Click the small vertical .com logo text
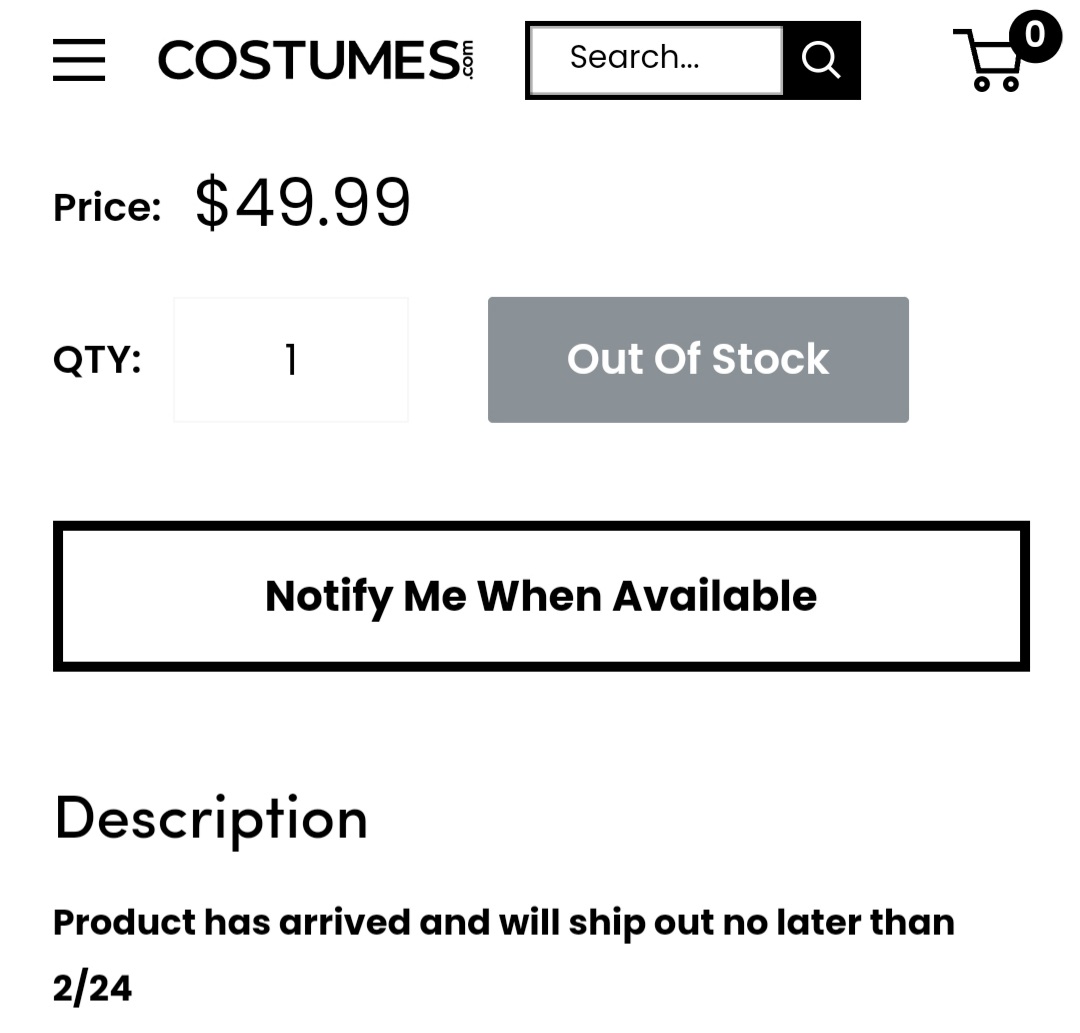 [x=468, y=60]
